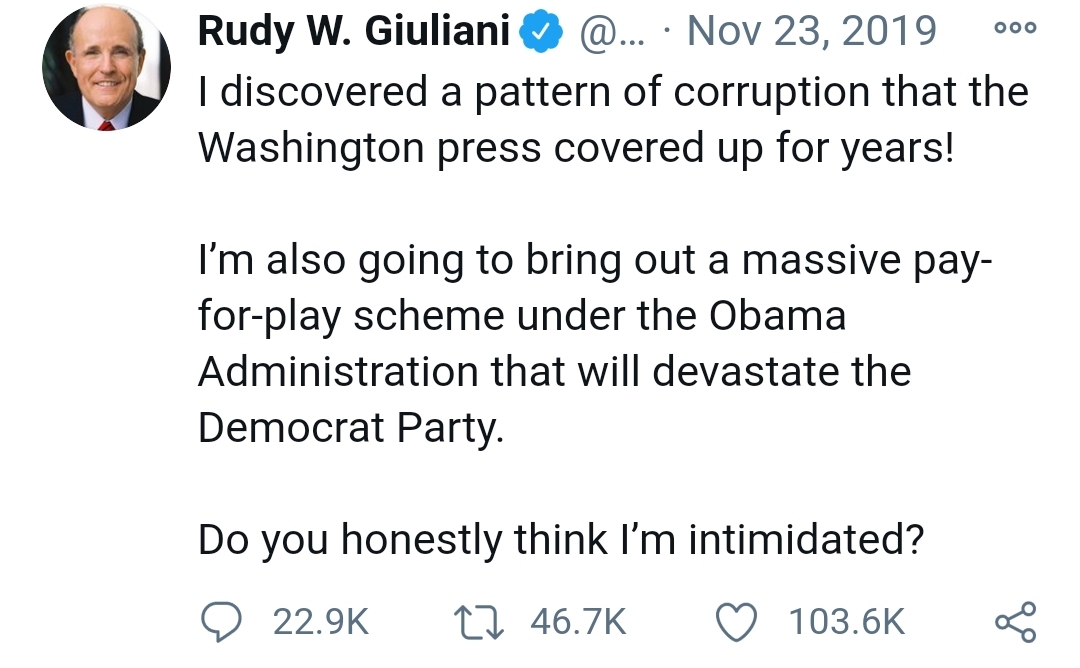This screenshot has width=1080, height=668.
Task: Open the three-dot more options menu
Action: [x=1015, y=31]
